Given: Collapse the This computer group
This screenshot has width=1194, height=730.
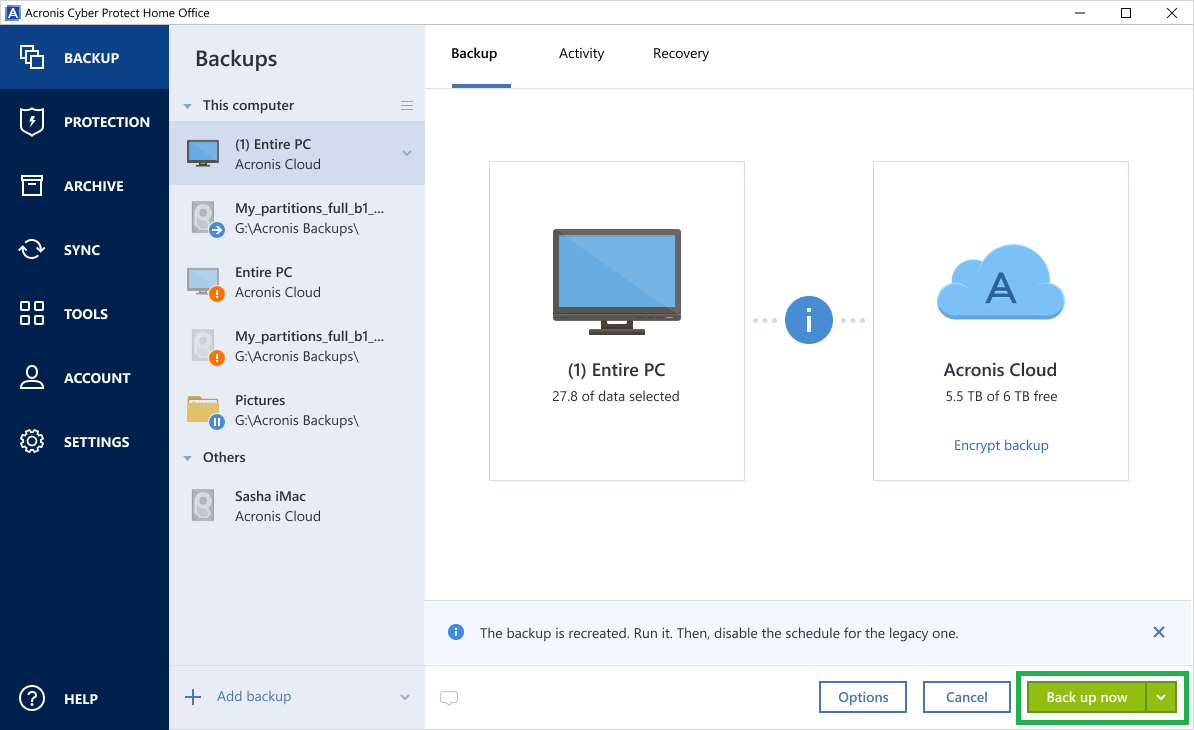Looking at the screenshot, I should 187,105.
